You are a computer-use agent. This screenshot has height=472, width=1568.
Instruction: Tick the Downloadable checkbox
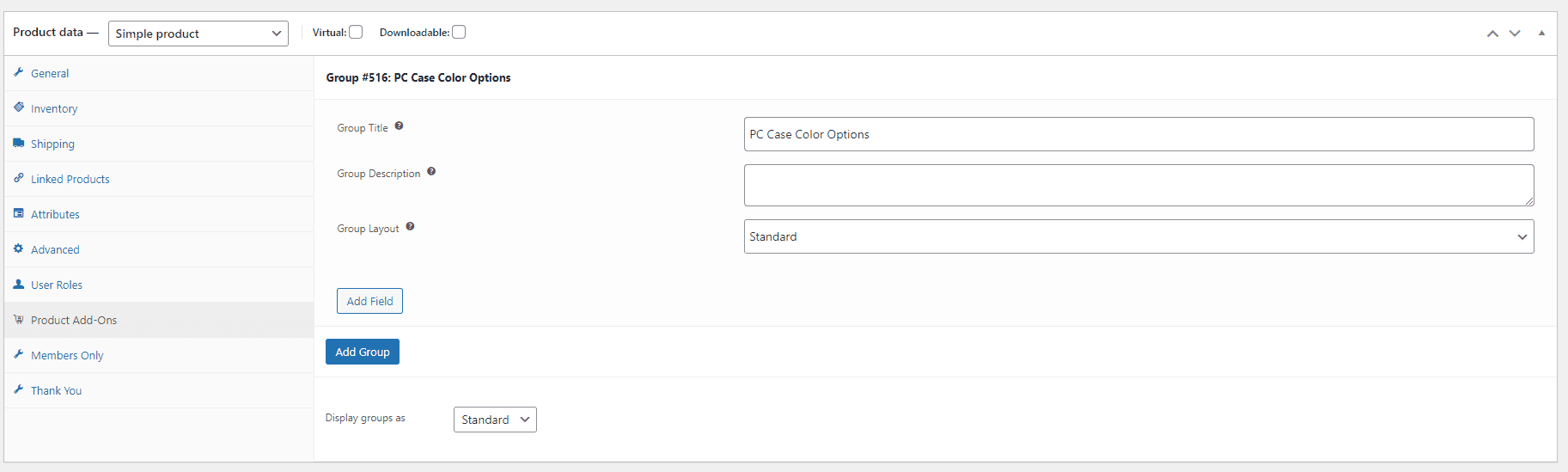point(459,32)
